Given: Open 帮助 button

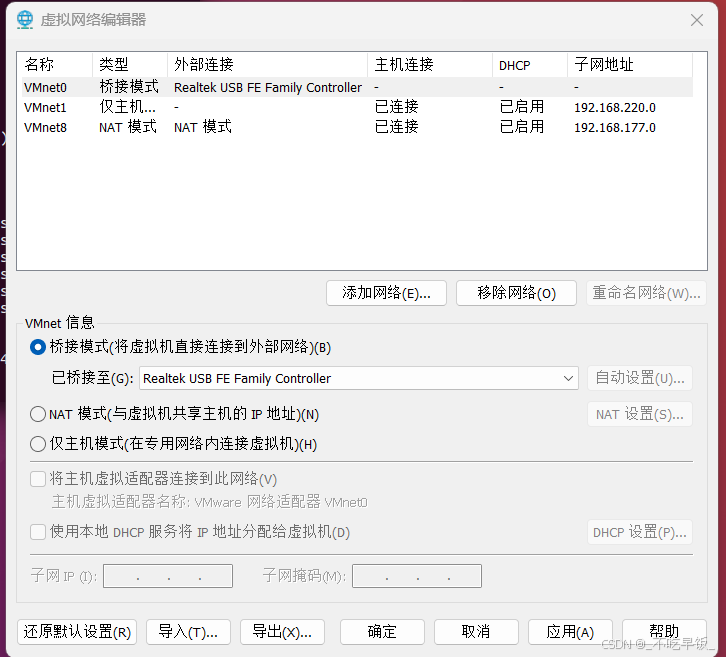Looking at the screenshot, I should (x=664, y=632).
